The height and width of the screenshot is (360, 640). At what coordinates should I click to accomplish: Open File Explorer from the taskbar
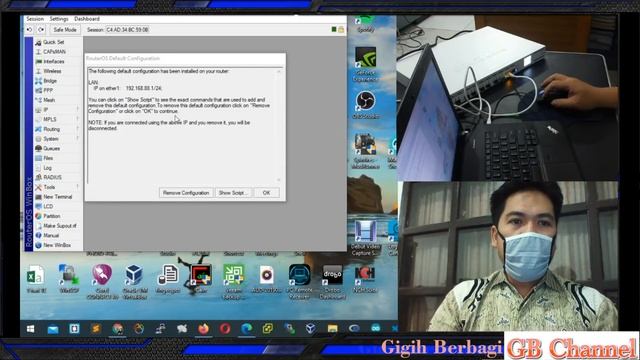(332, 329)
